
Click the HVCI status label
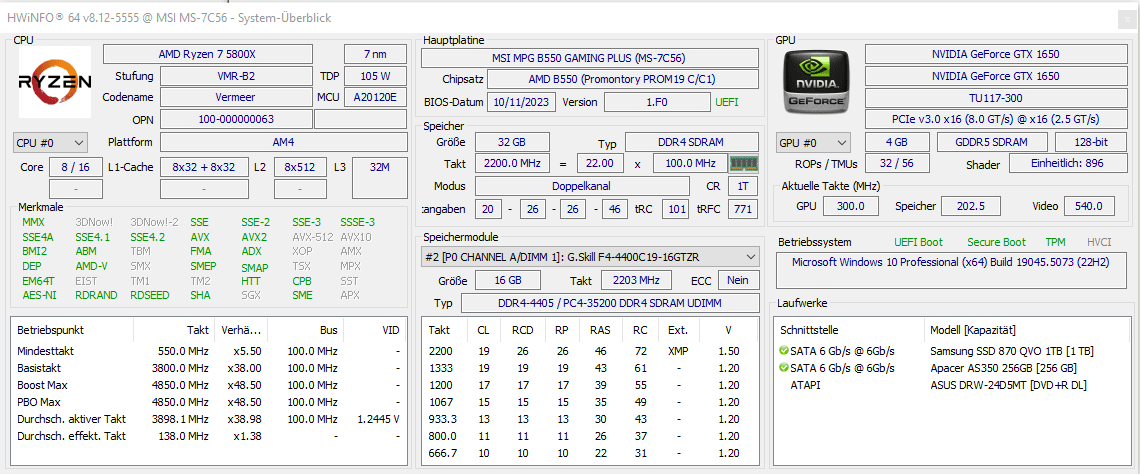(x=1099, y=242)
